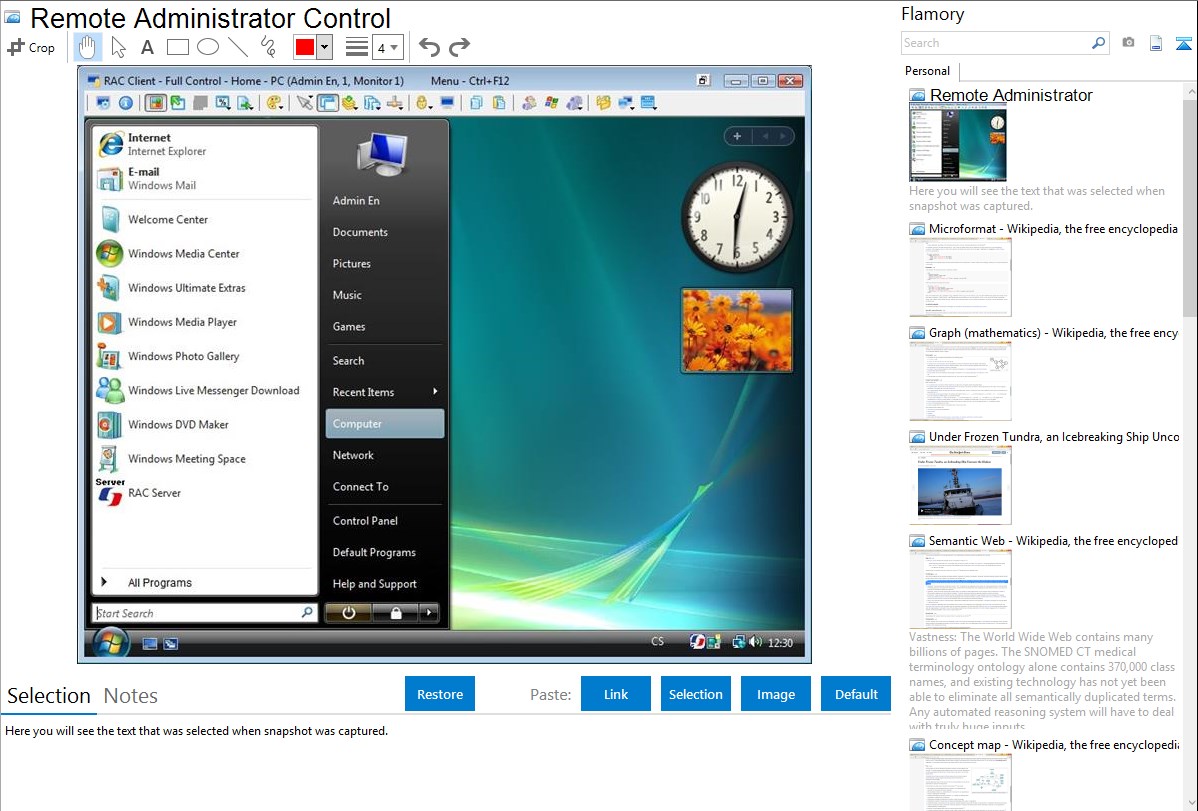Open the Personal tab
The image size is (1198, 811).
coord(927,71)
